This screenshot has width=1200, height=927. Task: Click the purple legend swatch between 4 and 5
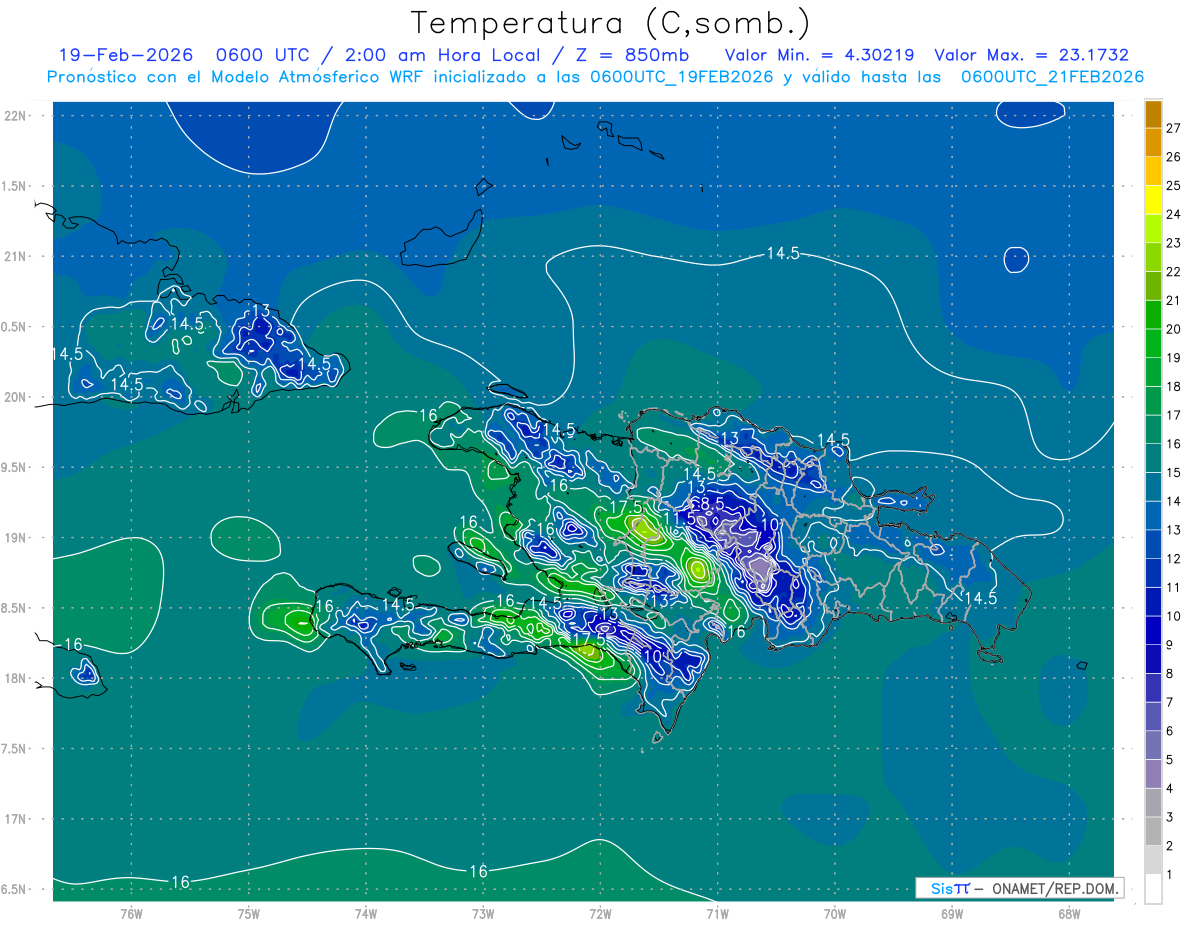(x=1153, y=774)
